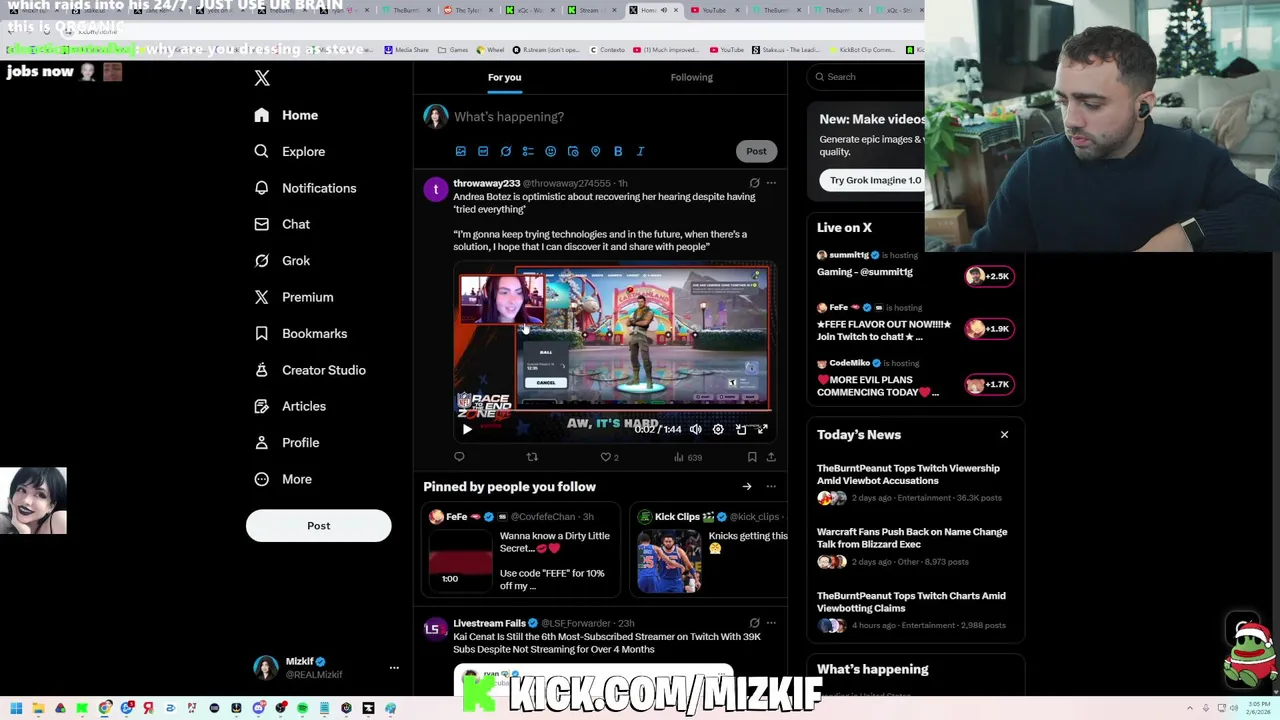Expand the More menu in sidebar
1280x720 pixels.
[x=282, y=479]
